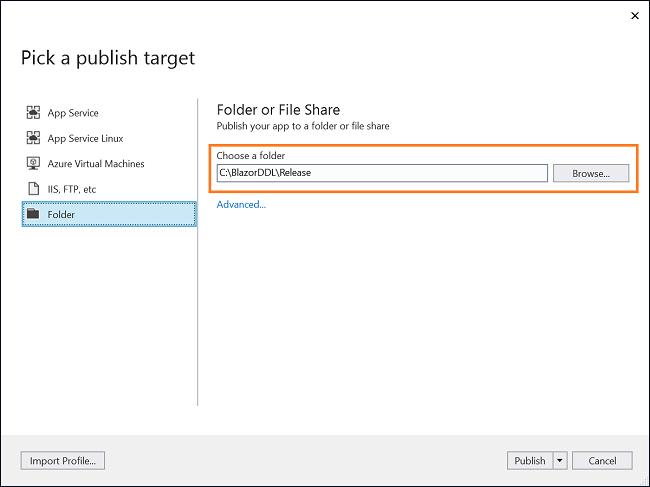The width and height of the screenshot is (650, 487).
Task: Click the Import Profile... button
Action: coord(63,460)
